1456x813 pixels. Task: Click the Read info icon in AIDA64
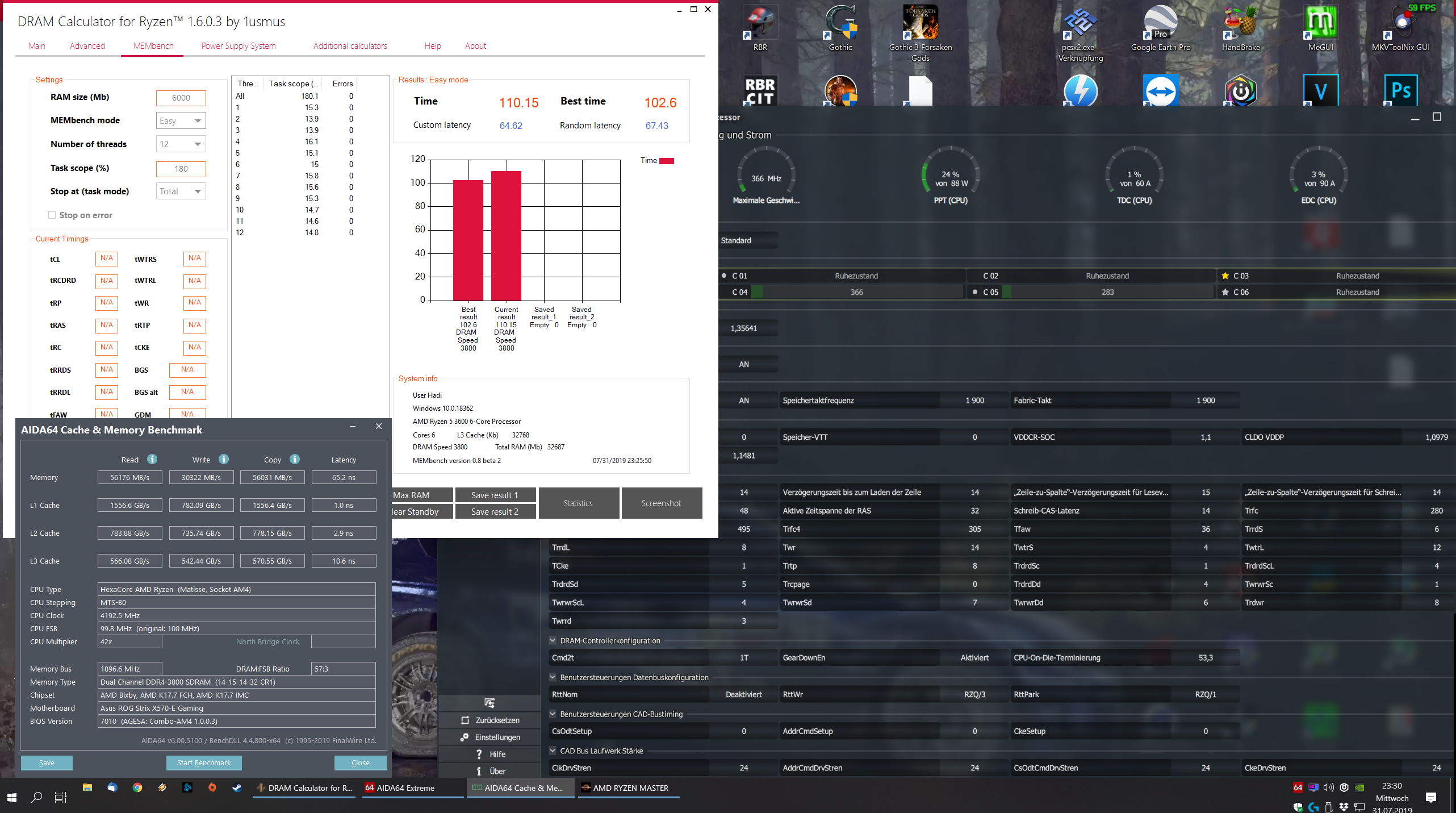point(152,459)
